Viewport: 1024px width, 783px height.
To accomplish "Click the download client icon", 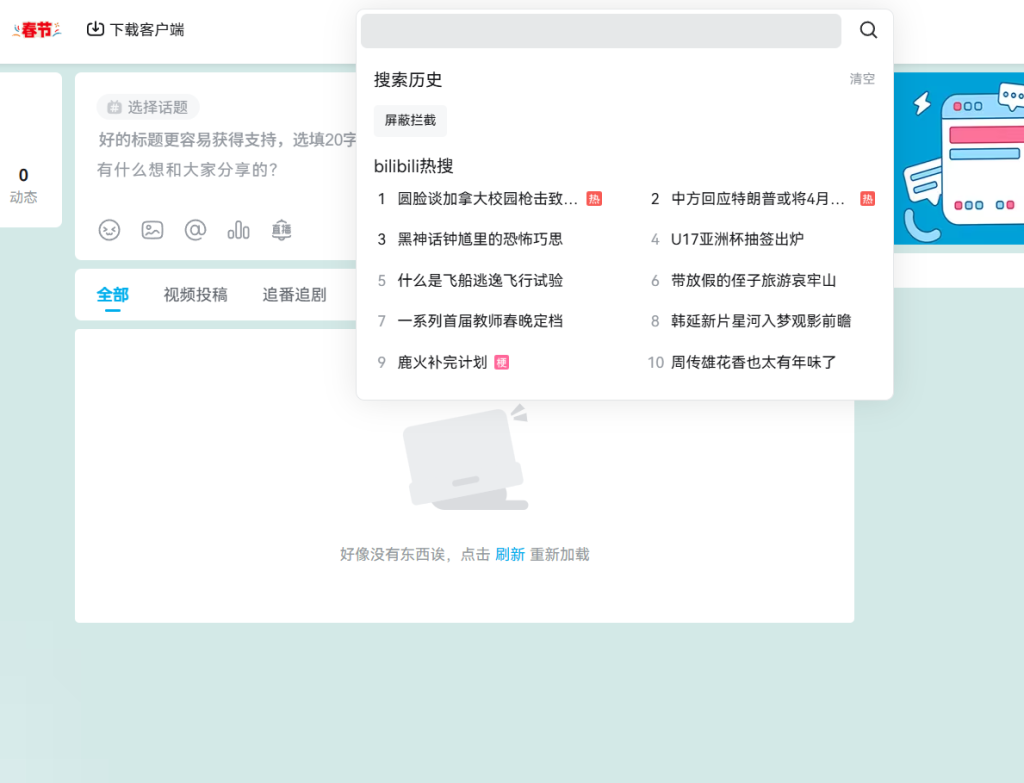I will (x=96, y=30).
